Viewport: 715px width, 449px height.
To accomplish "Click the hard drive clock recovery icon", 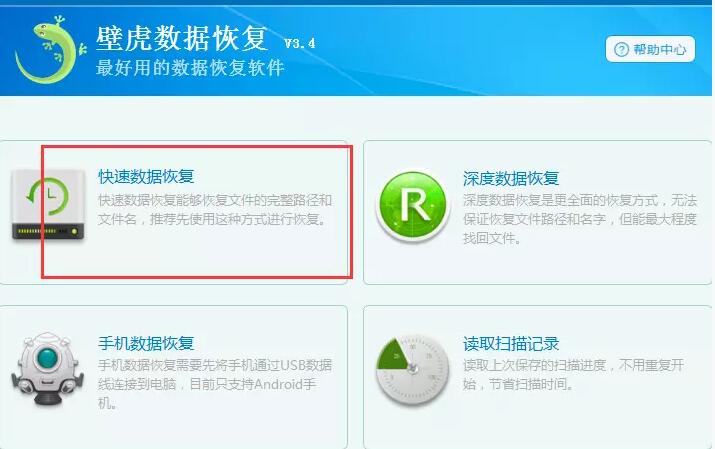I will point(48,205).
